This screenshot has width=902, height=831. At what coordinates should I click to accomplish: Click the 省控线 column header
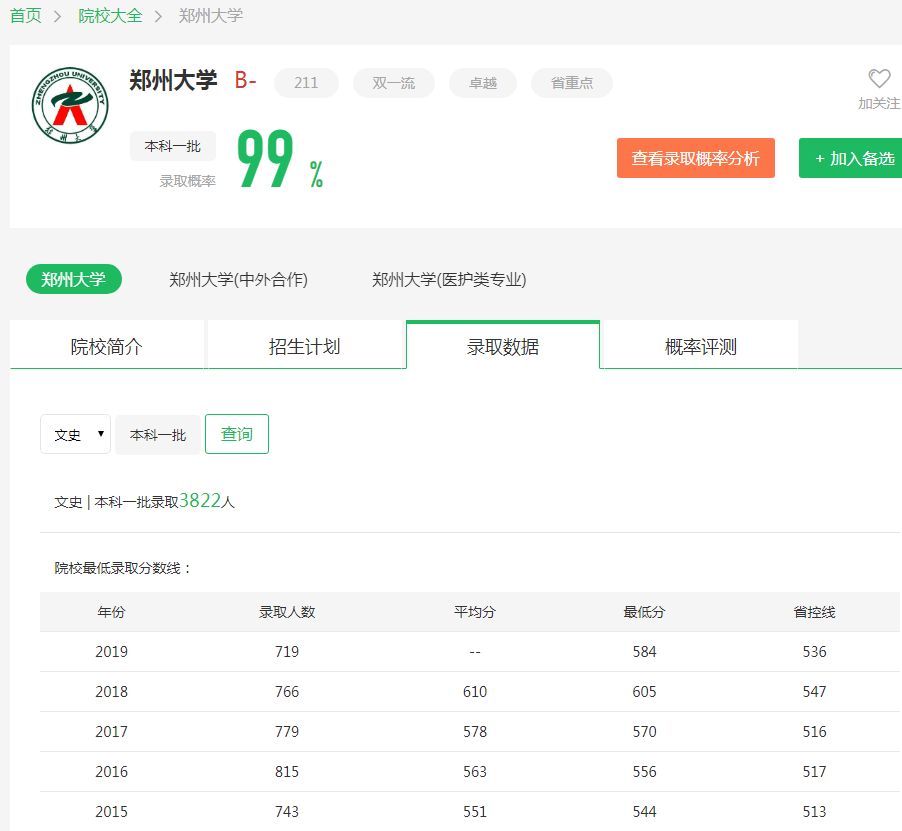(x=815, y=612)
